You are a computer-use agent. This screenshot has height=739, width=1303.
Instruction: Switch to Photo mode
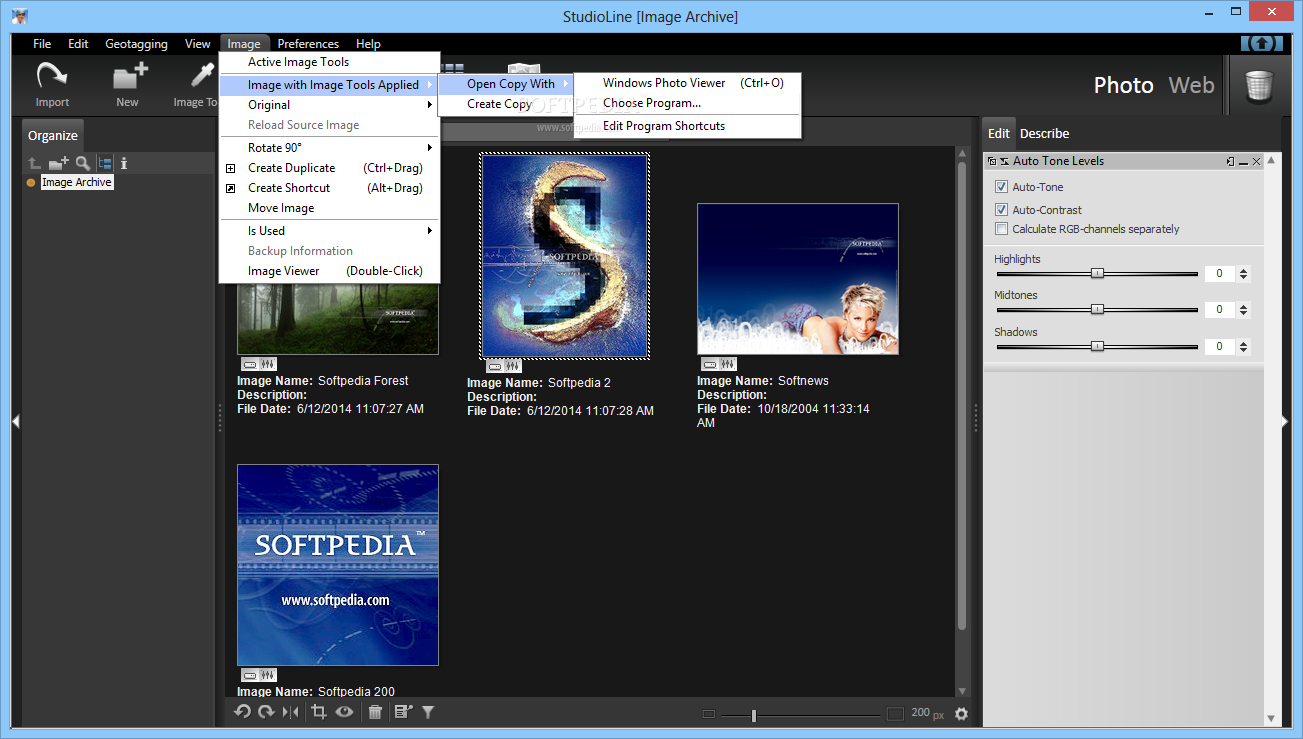coord(1124,85)
